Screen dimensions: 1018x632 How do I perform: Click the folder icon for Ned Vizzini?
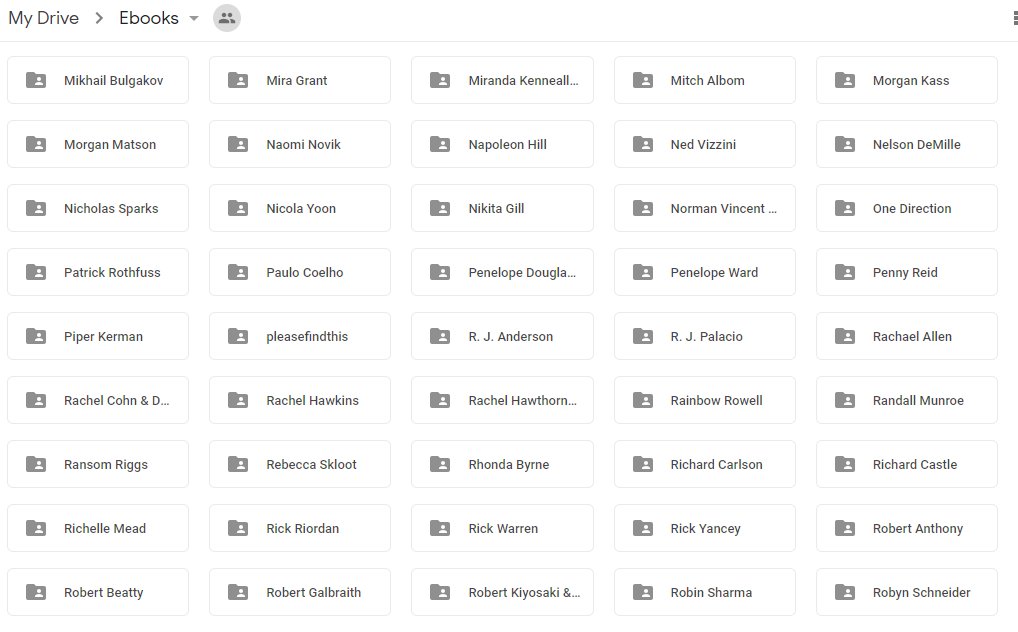pos(643,144)
